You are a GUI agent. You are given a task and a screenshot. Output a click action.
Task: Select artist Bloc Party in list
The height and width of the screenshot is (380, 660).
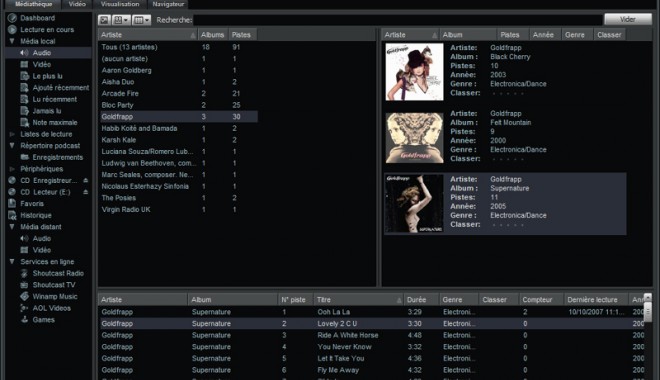pos(178,105)
